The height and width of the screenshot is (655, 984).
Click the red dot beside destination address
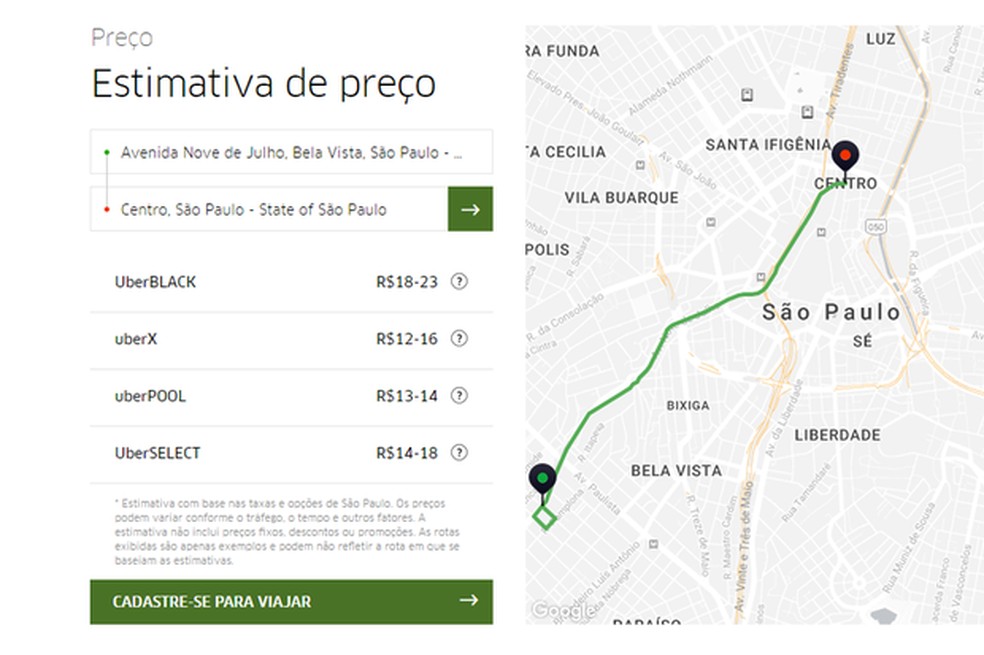coord(109,209)
